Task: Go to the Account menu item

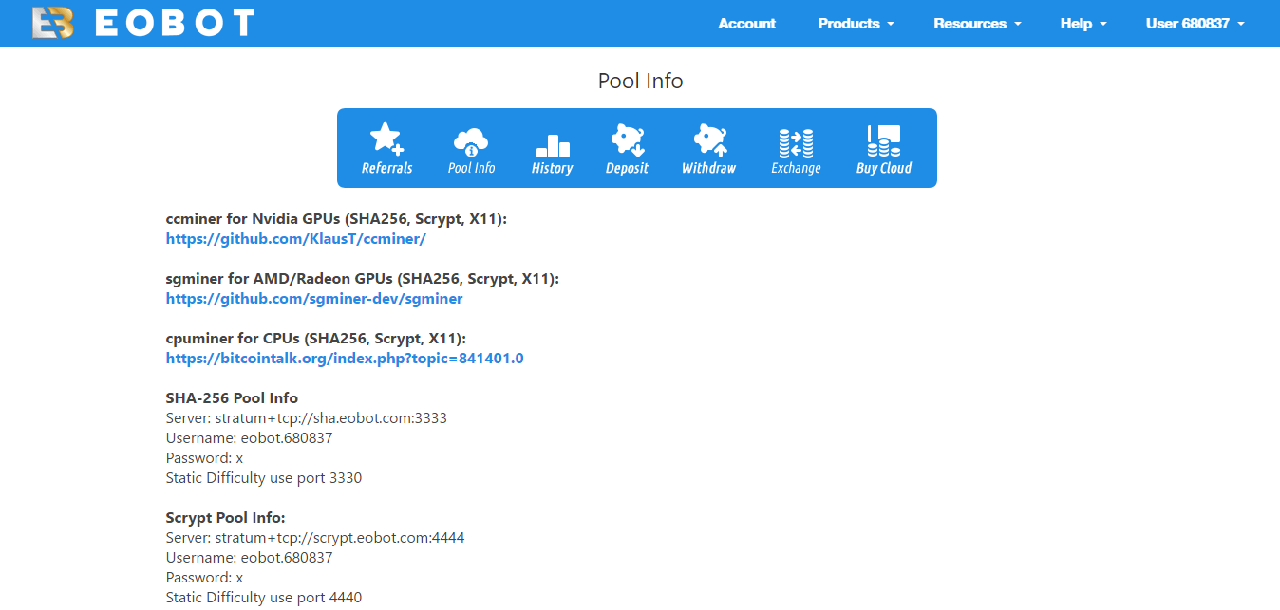Action: point(747,23)
